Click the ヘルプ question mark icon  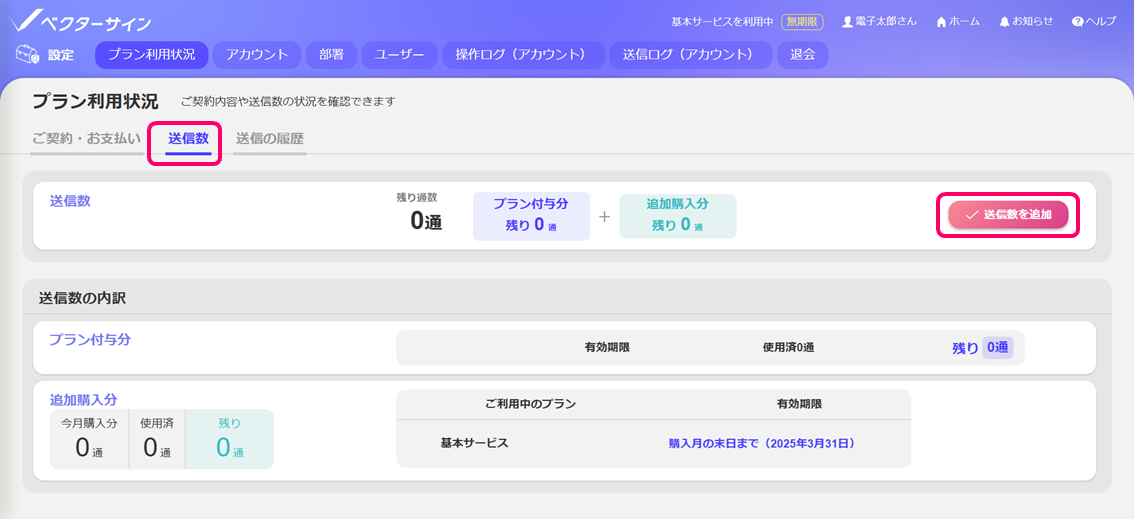click(x=1077, y=22)
